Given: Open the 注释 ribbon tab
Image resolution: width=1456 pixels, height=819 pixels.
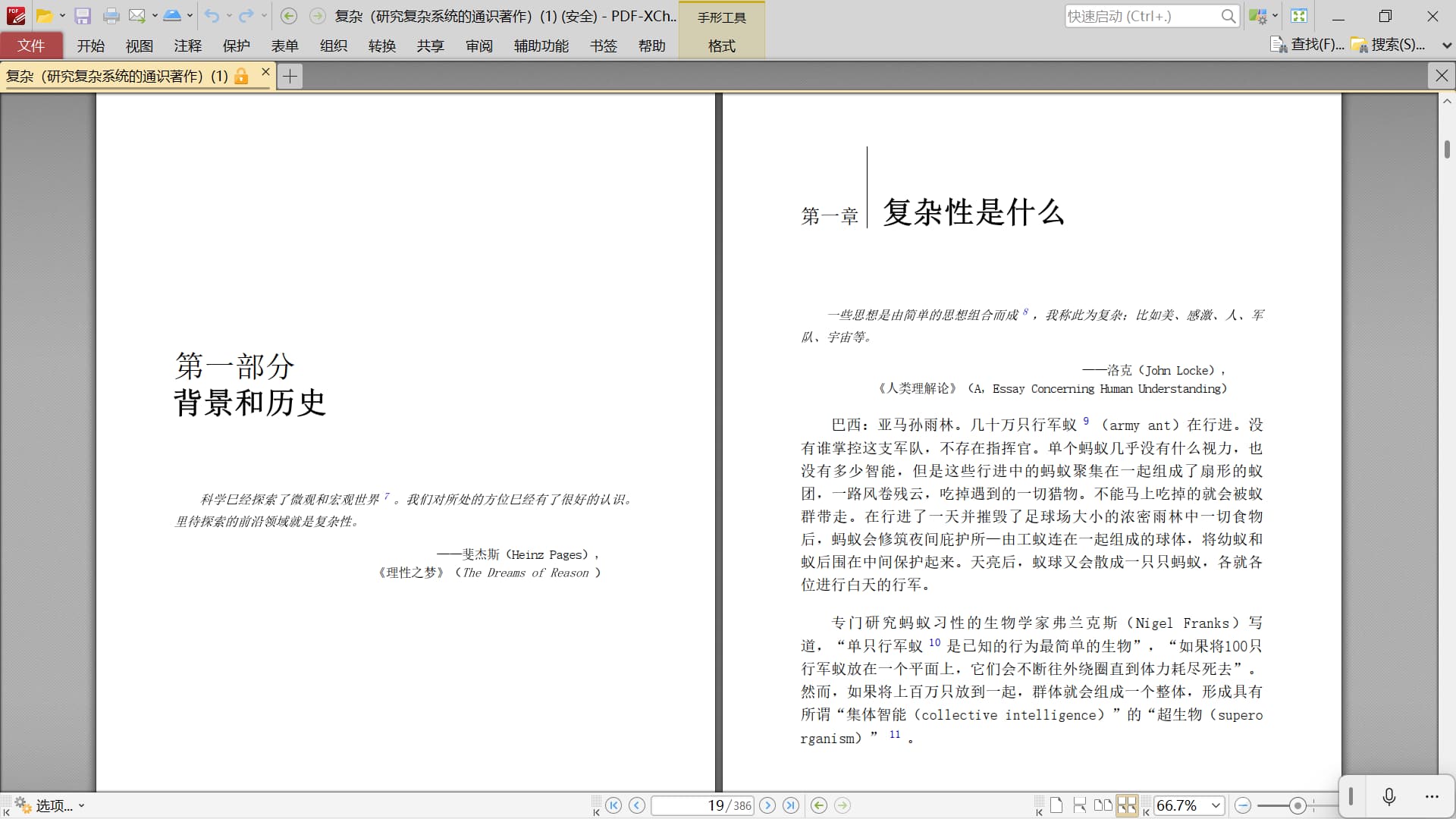Looking at the screenshot, I should point(187,46).
